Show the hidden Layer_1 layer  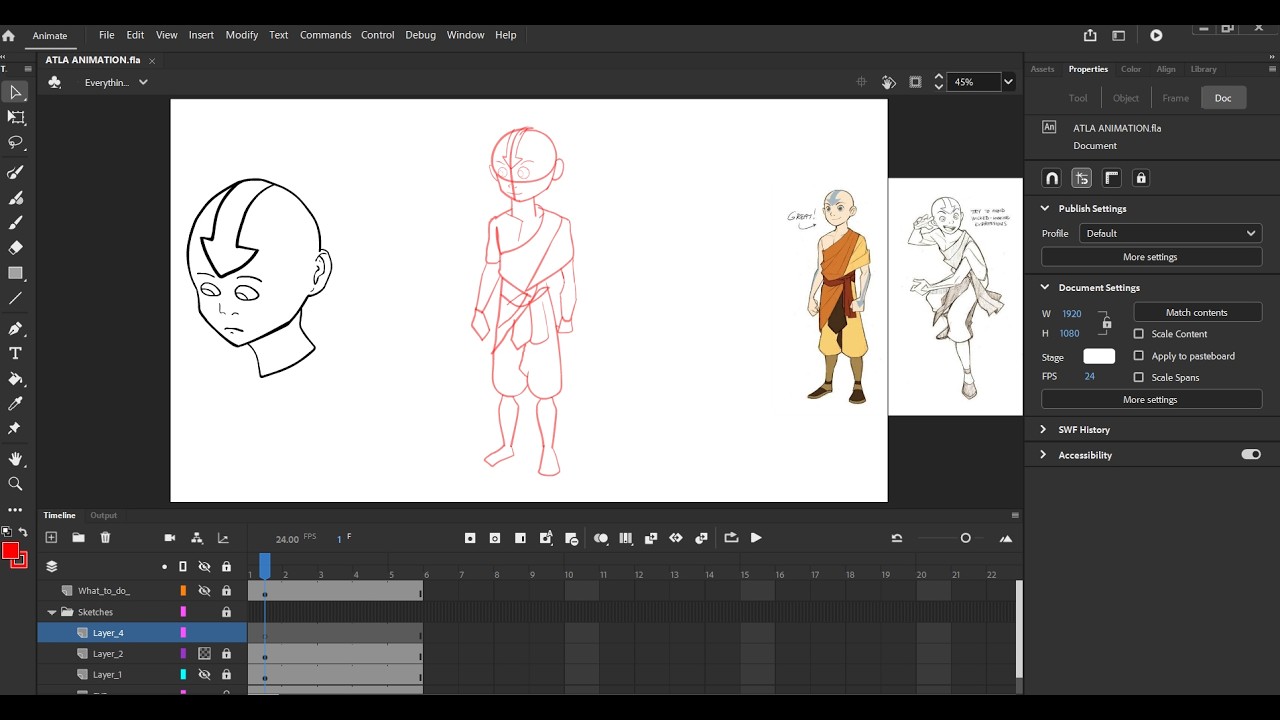[x=204, y=675]
